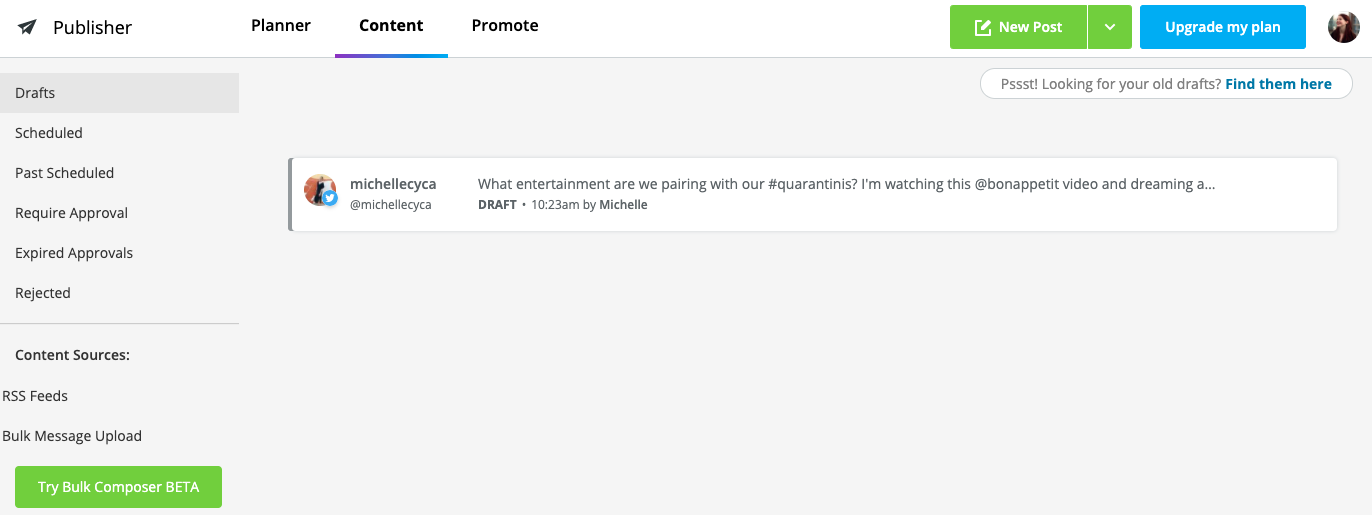The image size is (1372, 515).
Task: Click the Publisher paper plane icon
Action: [27, 27]
